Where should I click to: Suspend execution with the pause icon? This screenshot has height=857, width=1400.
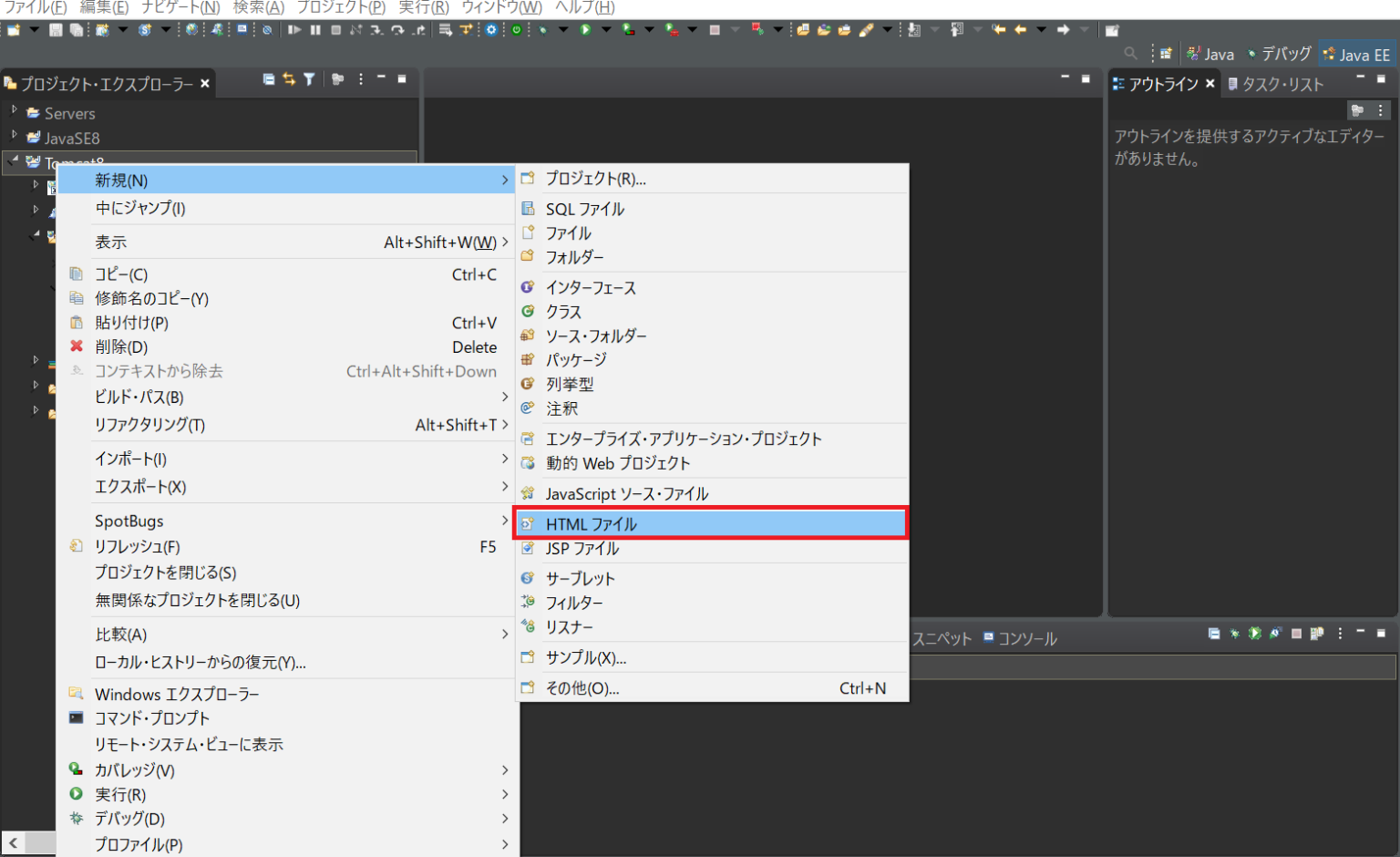pos(315,31)
